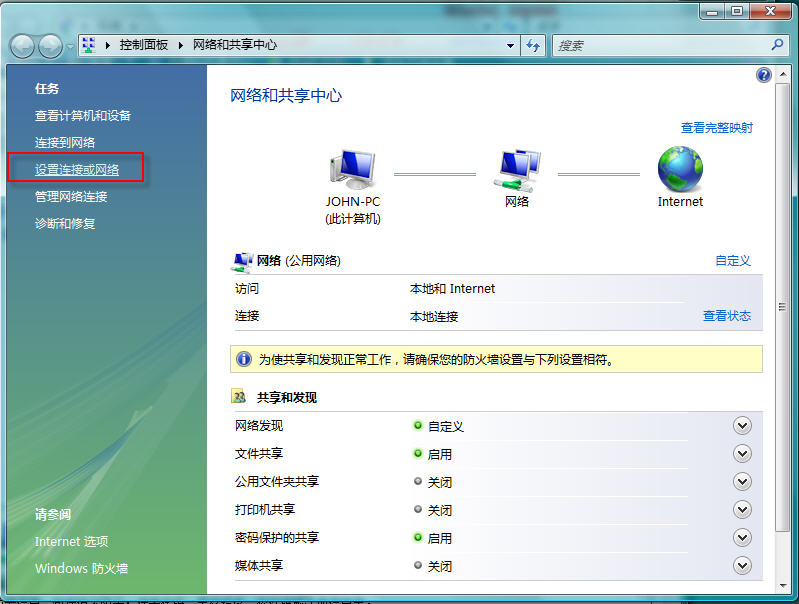799x604 pixels.
Task: Click the Forward navigation arrow button
Action: 50,46
